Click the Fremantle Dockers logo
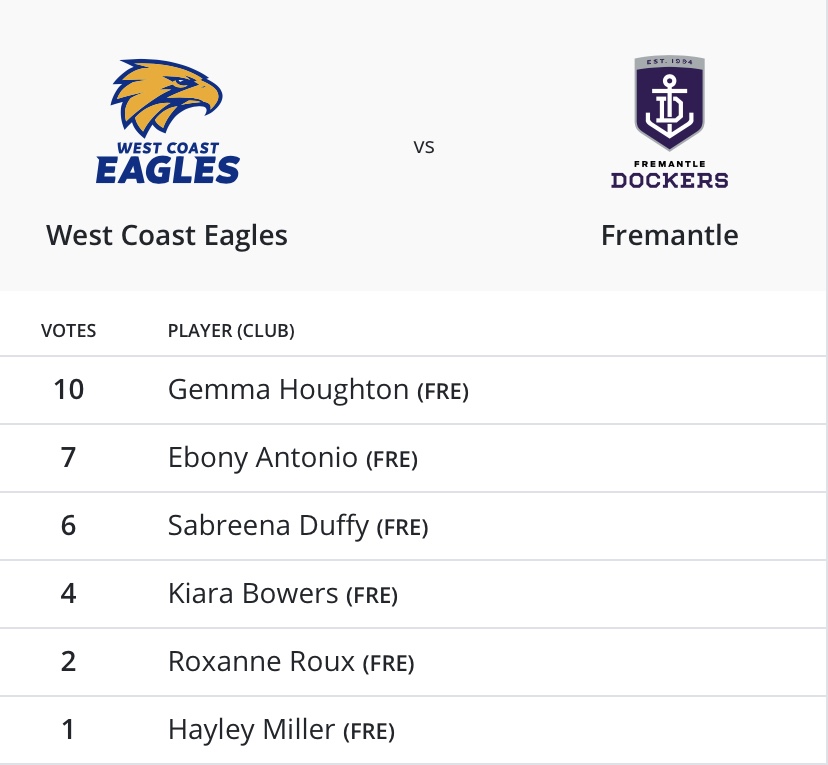The height and width of the screenshot is (765, 828). click(669, 122)
